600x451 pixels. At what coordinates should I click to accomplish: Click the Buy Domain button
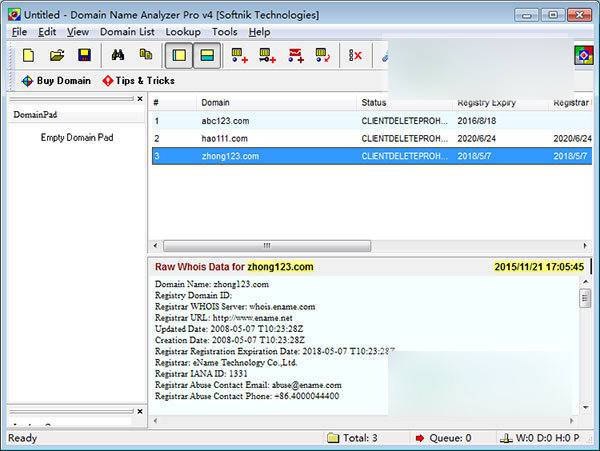[x=56, y=80]
